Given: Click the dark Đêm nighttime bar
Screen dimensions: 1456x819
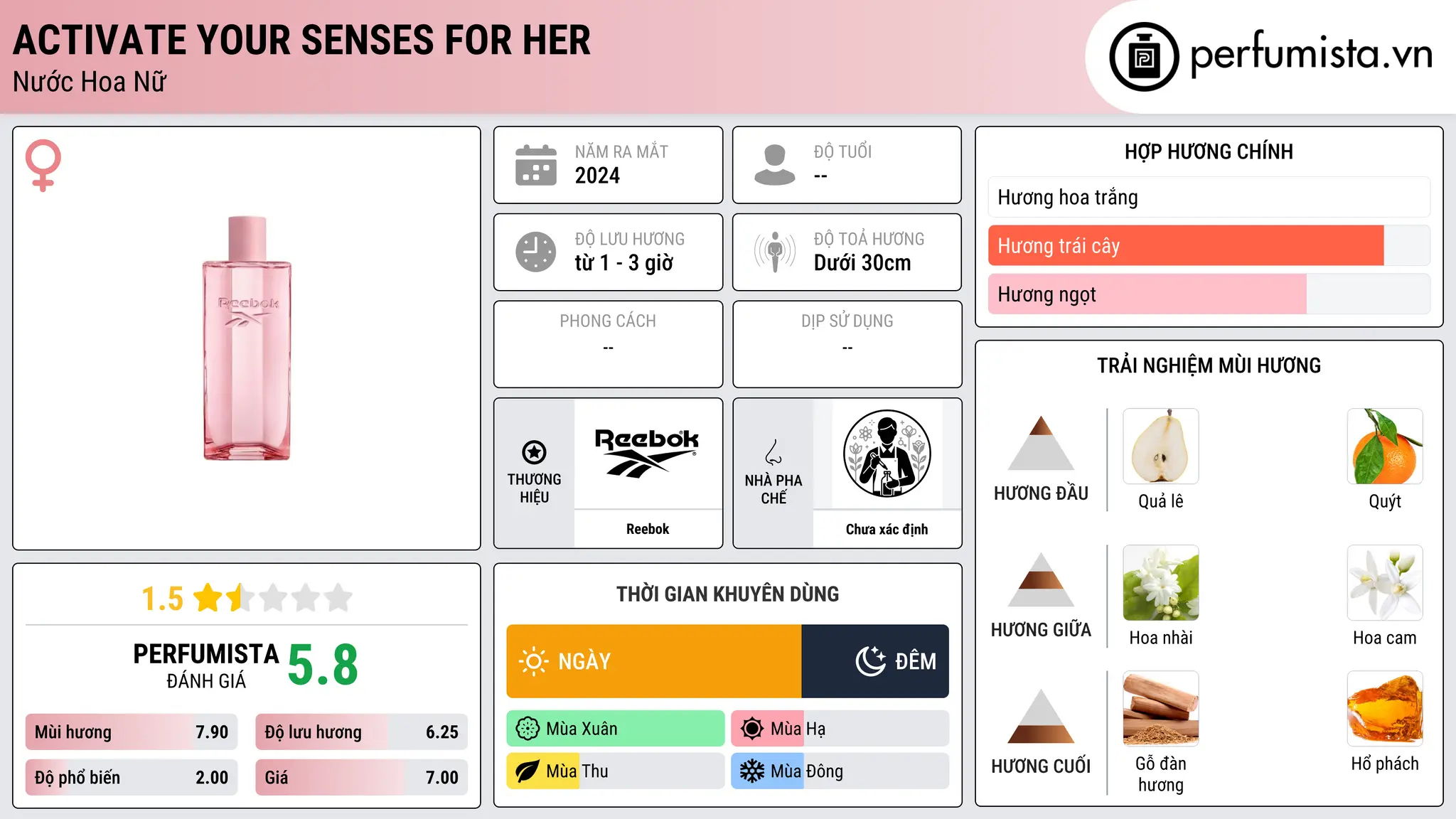Looking at the screenshot, I should click(x=875, y=661).
